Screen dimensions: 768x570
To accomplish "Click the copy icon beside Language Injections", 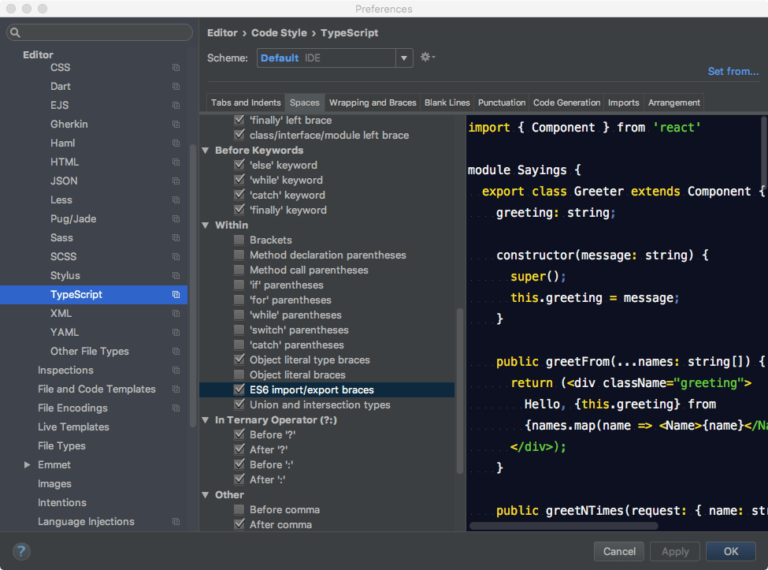I will pos(176,522).
